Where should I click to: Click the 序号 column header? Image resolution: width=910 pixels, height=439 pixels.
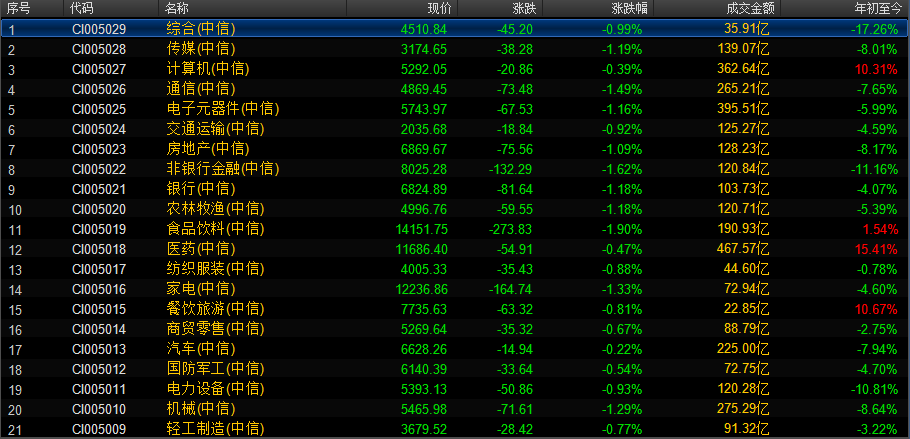pyautogui.click(x=18, y=8)
